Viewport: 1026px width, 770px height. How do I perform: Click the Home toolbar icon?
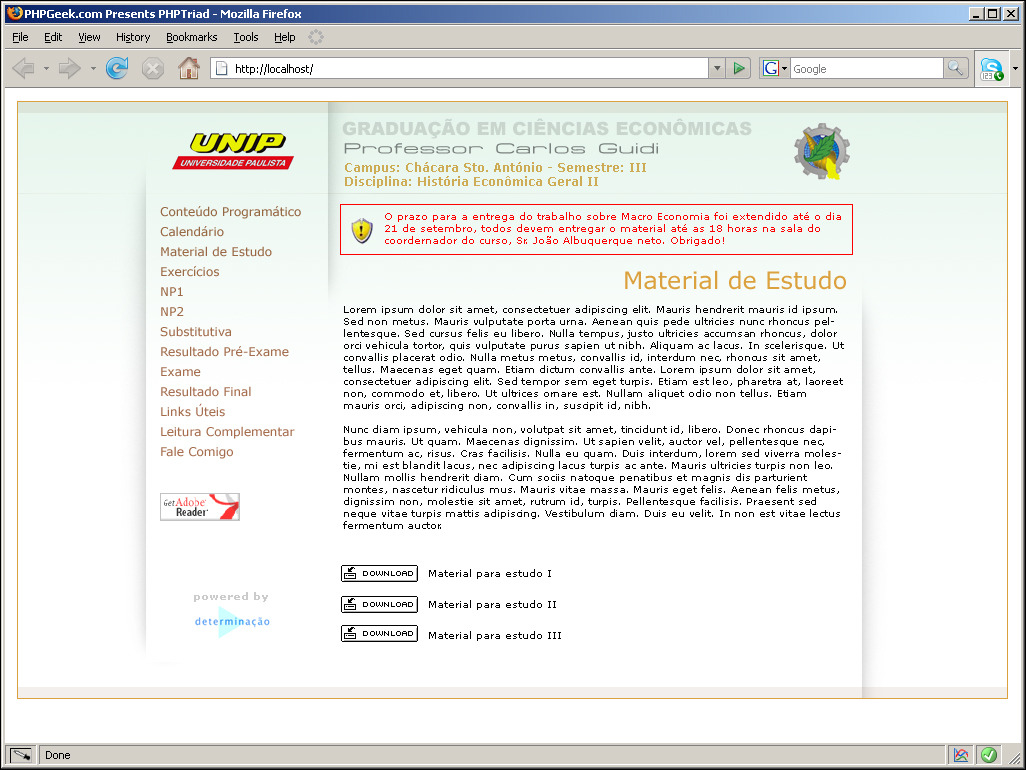pyautogui.click(x=188, y=68)
